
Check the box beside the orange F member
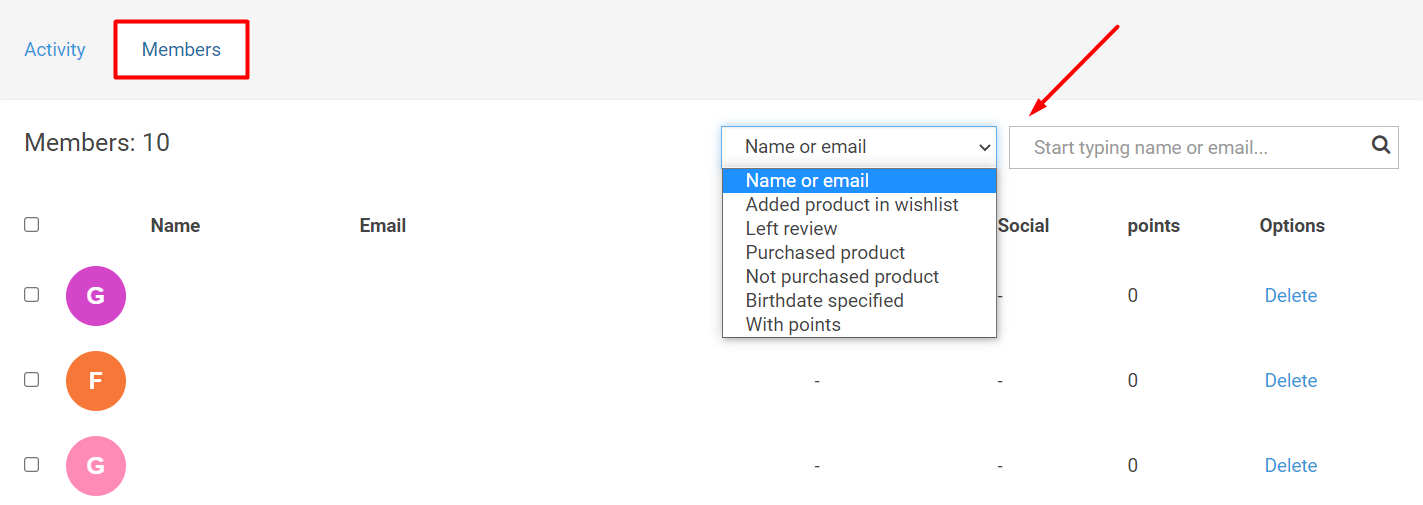point(31,379)
